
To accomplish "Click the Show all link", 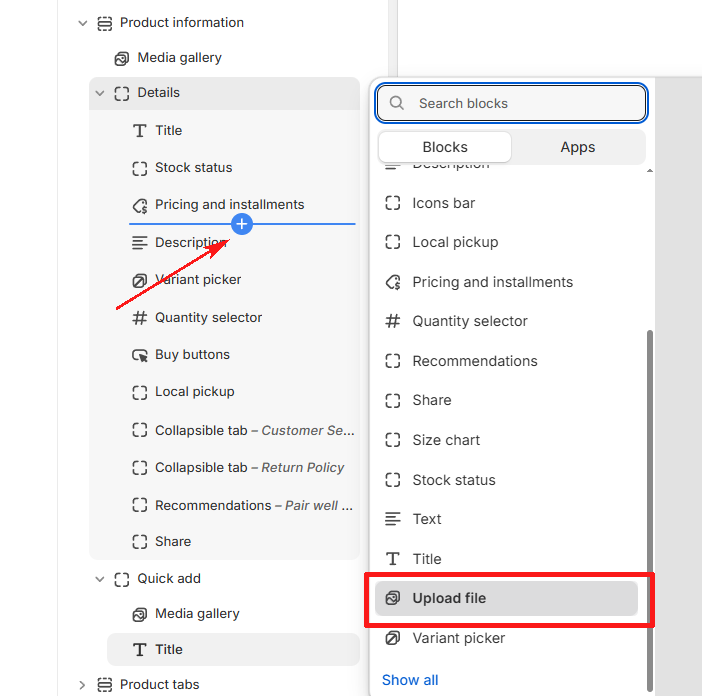I will (410, 680).
